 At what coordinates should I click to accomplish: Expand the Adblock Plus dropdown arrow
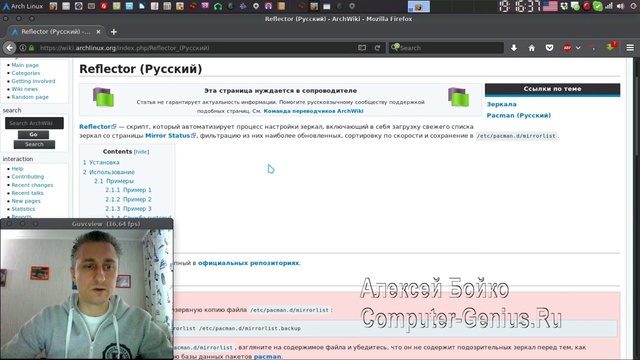pyautogui.click(x=578, y=48)
